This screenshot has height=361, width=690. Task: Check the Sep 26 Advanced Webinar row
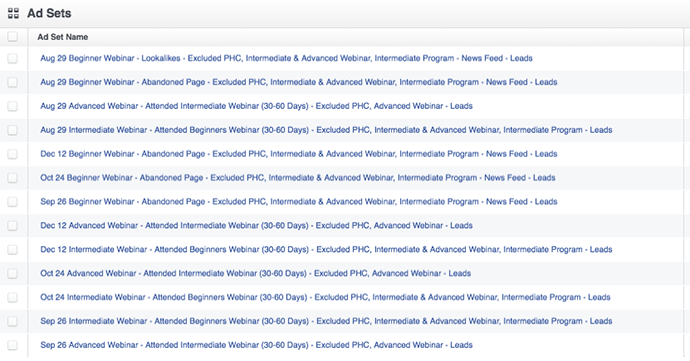(x=13, y=345)
